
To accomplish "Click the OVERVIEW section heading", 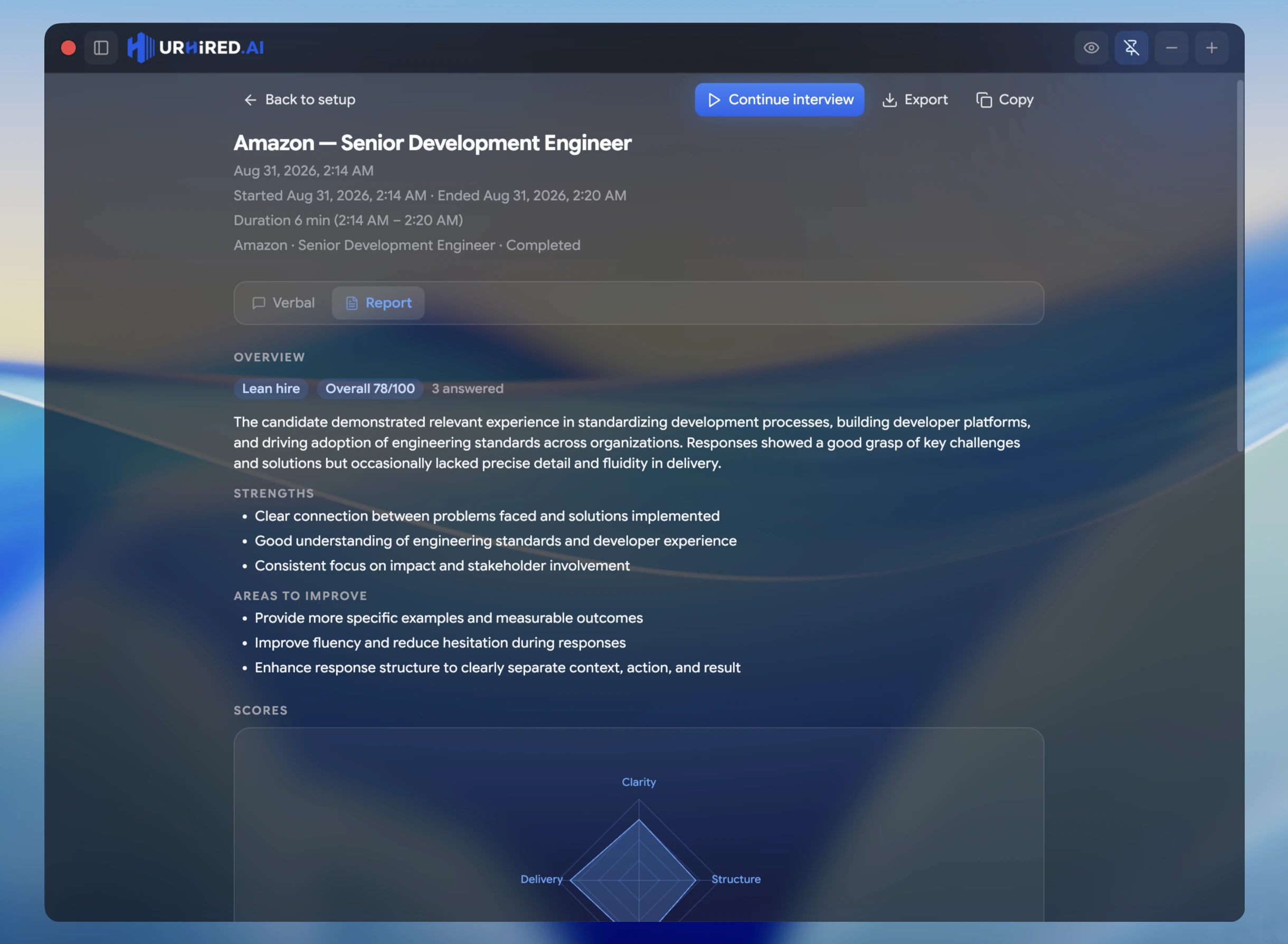I will tap(269, 357).
